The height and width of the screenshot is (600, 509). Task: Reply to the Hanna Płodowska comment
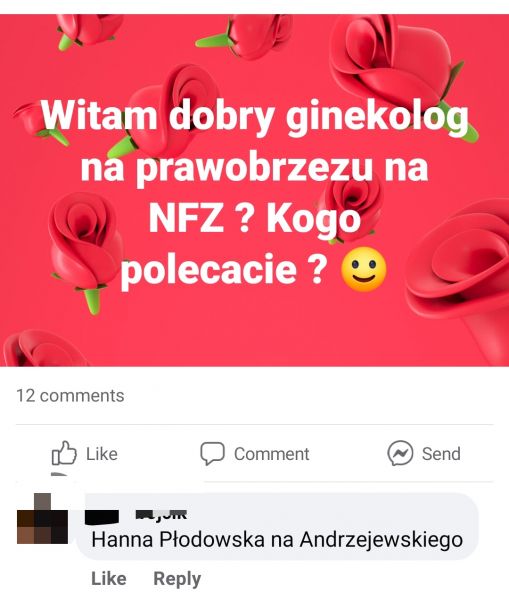[177, 579]
